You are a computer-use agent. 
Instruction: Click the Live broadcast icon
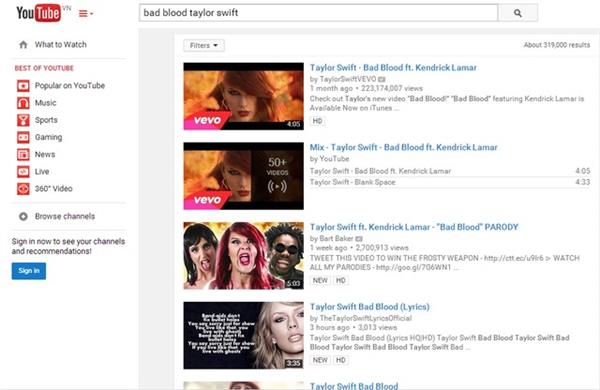23,171
